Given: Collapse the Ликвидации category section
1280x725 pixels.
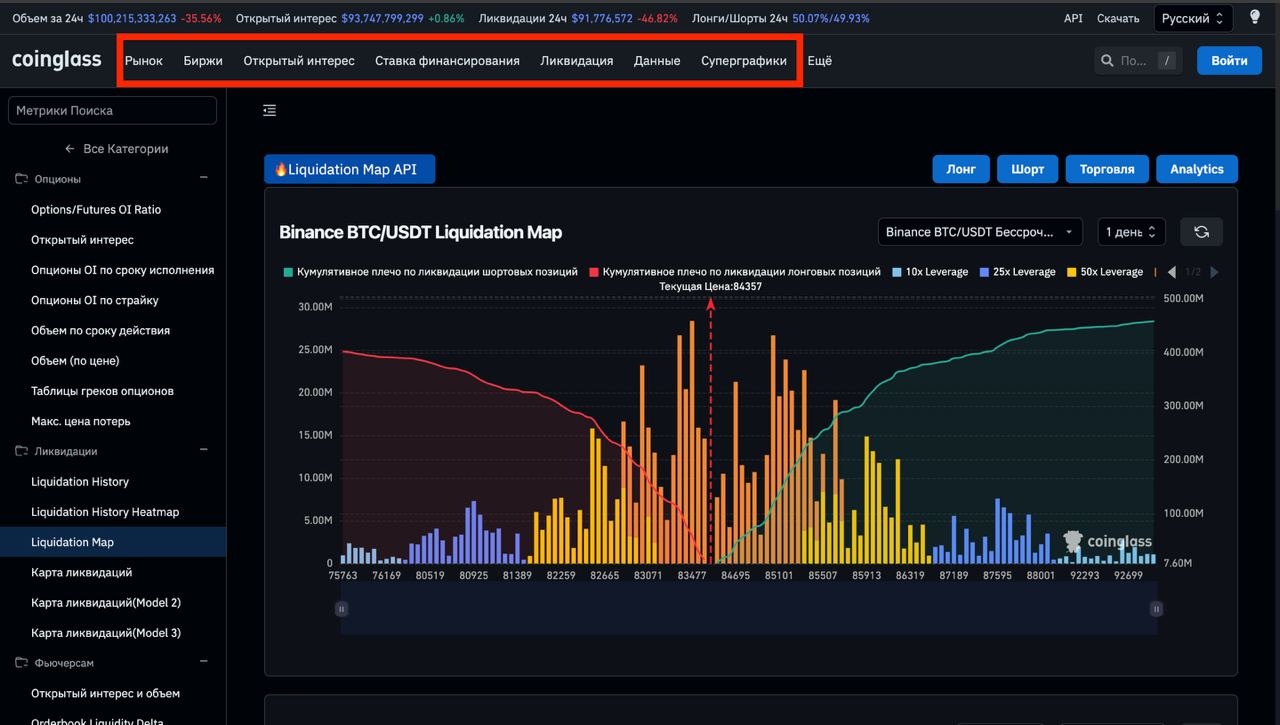Looking at the screenshot, I should click(204, 451).
